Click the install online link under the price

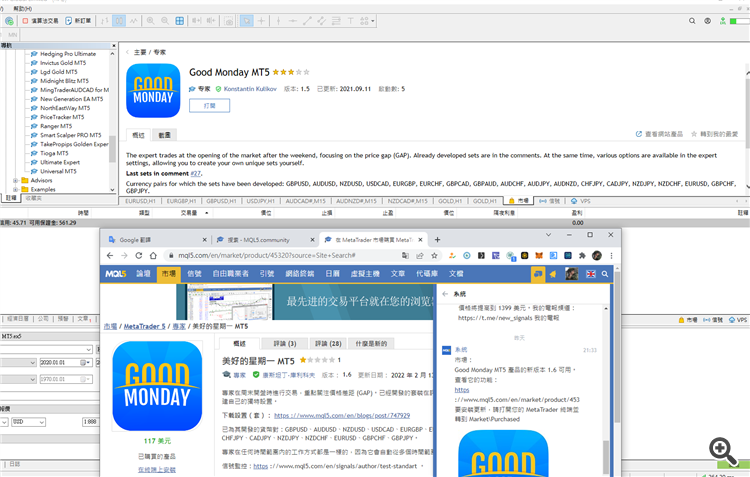[x=157, y=470]
